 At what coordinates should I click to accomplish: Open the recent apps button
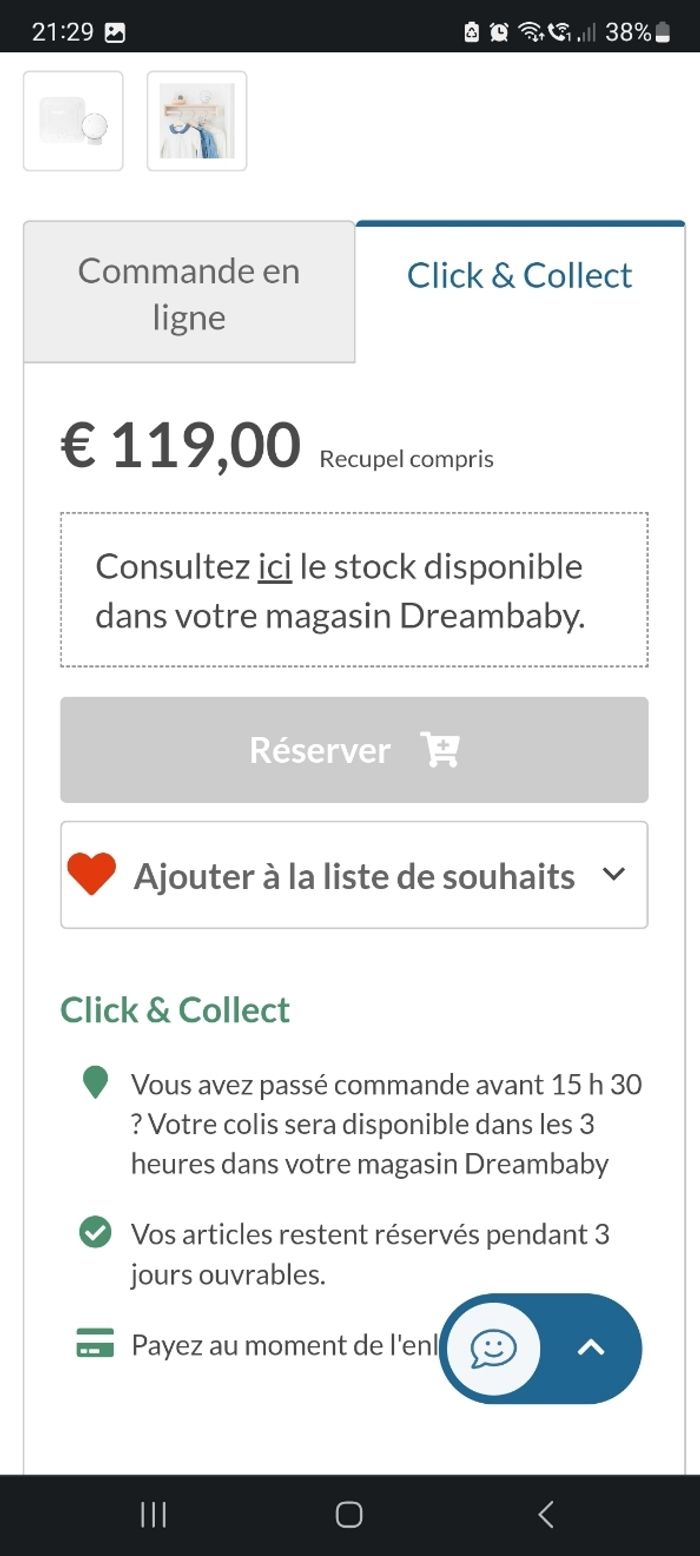pos(153,1514)
